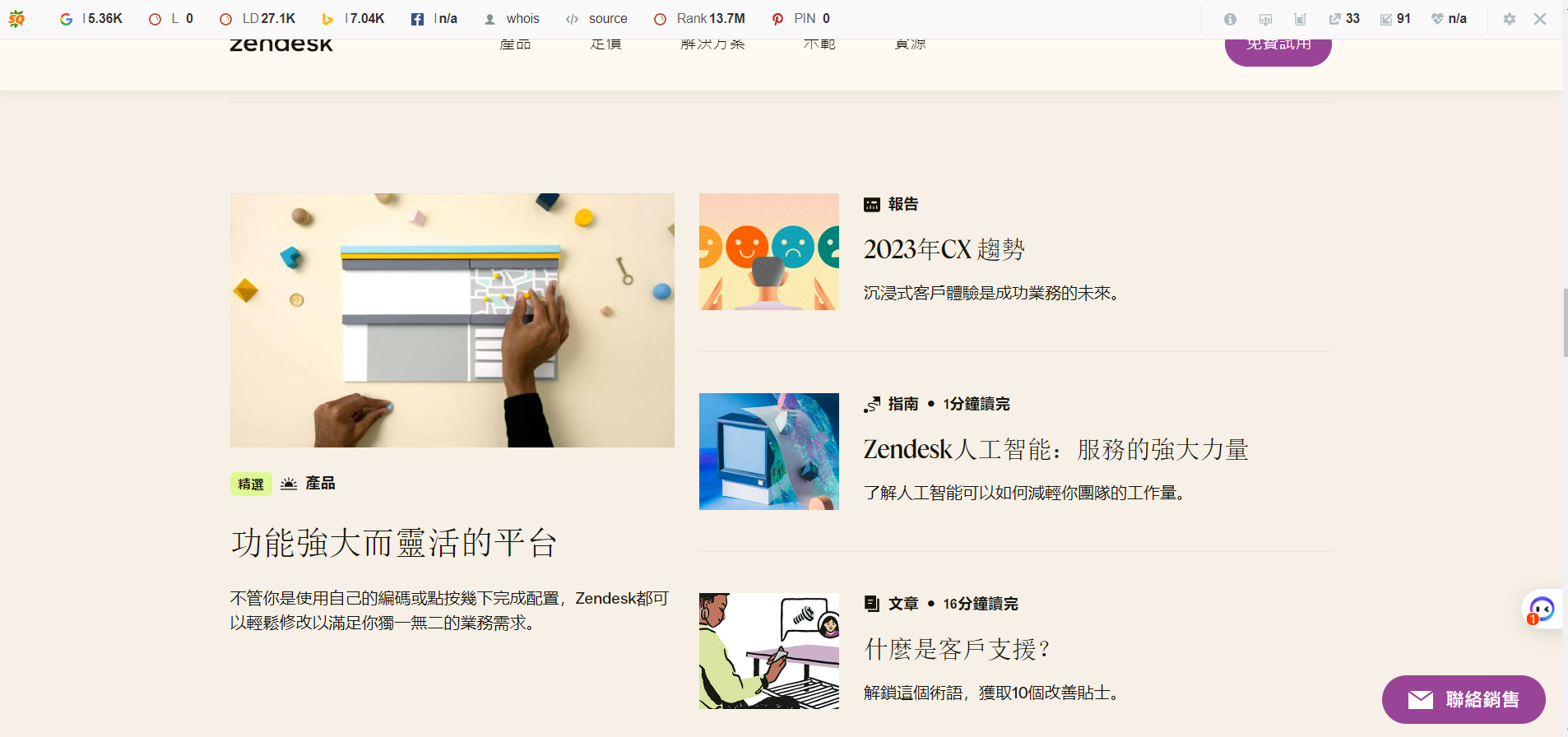Click the platform description starting 不管你是使用自己的編碼
The image size is (1568, 737).
(449, 610)
